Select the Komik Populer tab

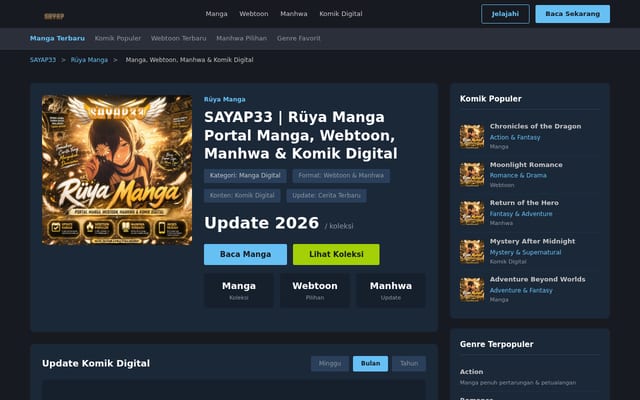click(118, 38)
